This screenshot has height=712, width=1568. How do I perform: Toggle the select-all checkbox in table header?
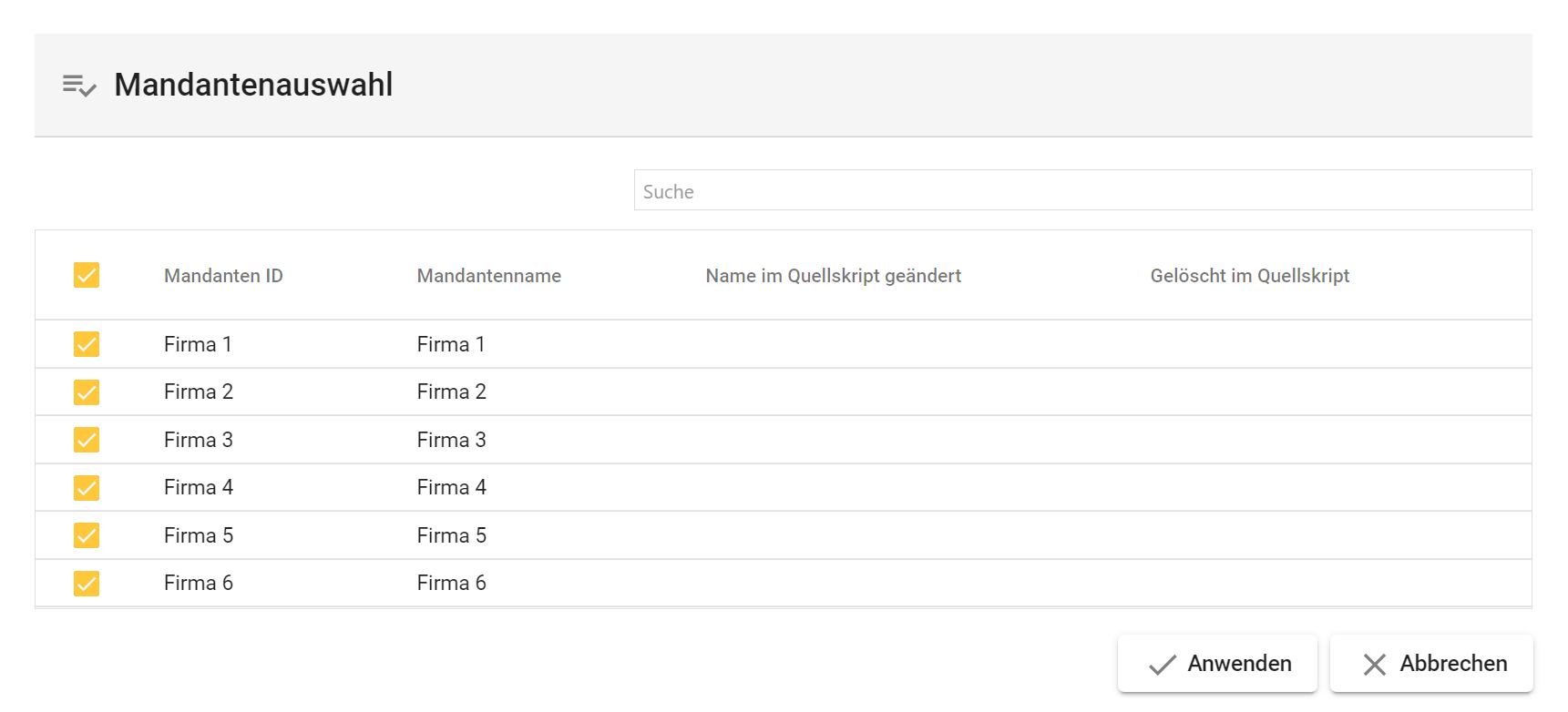coord(87,275)
